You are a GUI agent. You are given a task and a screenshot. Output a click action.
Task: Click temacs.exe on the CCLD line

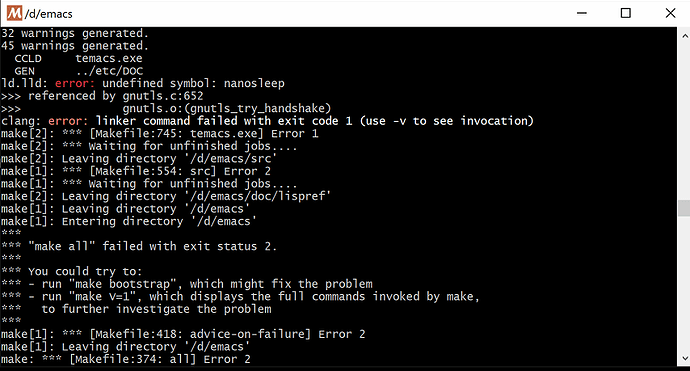coord(109,59)
